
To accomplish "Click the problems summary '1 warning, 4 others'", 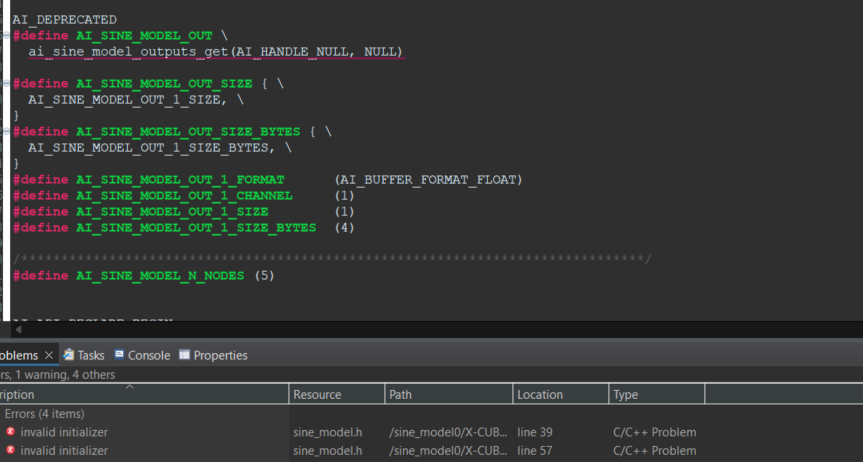I will tap(65, 374).
